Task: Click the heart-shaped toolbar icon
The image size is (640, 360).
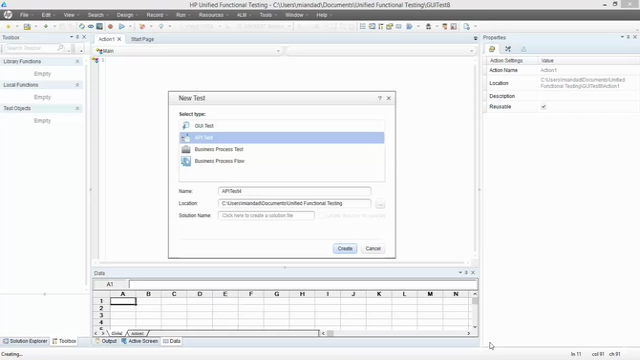Action: 142,27
